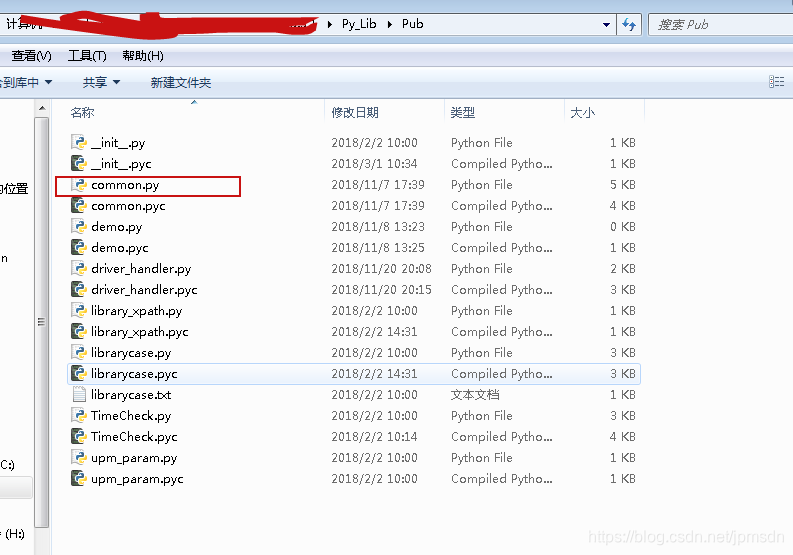793x555 pixels.
Task: Click the librarycase.pyc file icon
Action: coord(79,373)
